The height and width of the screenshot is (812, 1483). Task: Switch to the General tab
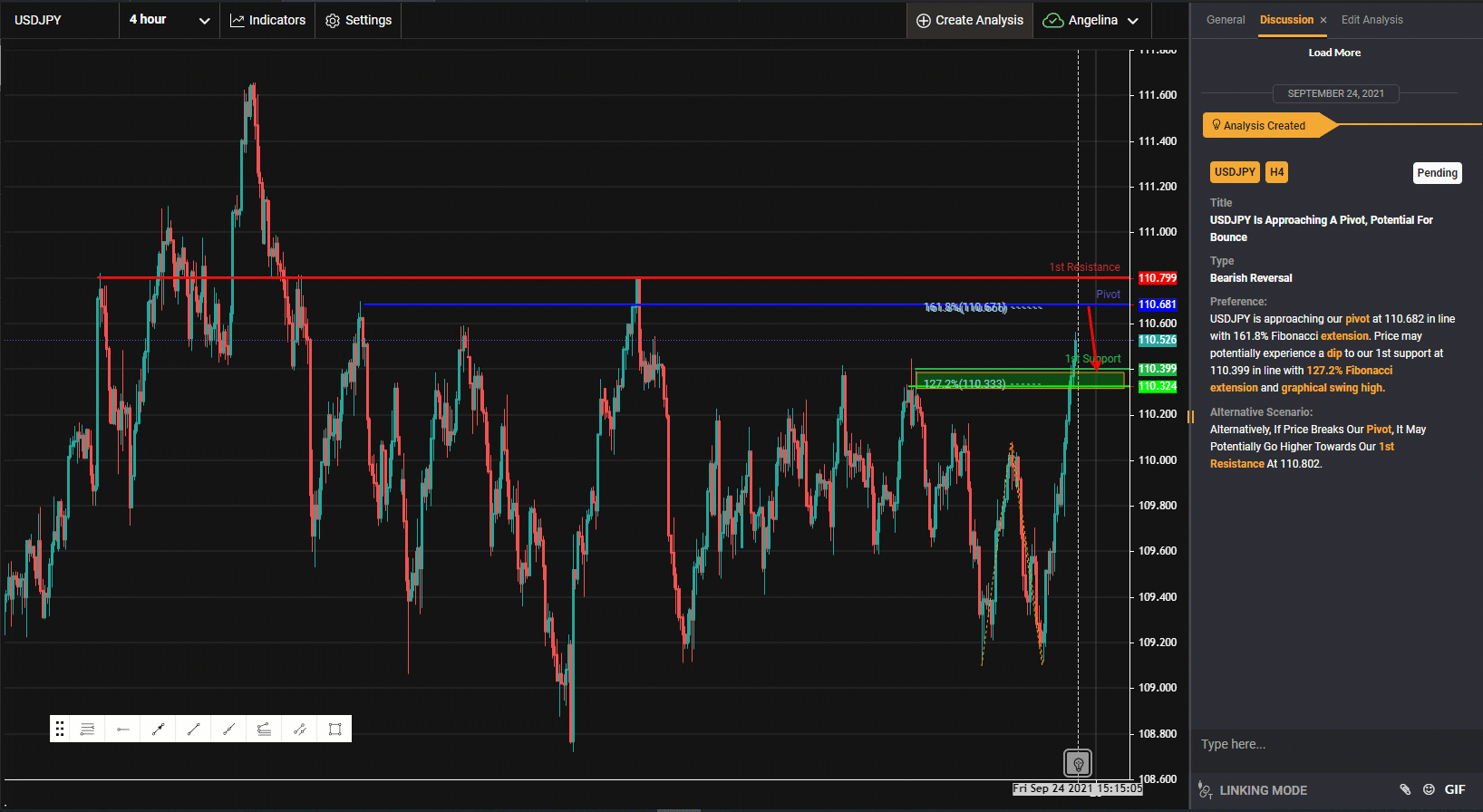point(1226,20)
